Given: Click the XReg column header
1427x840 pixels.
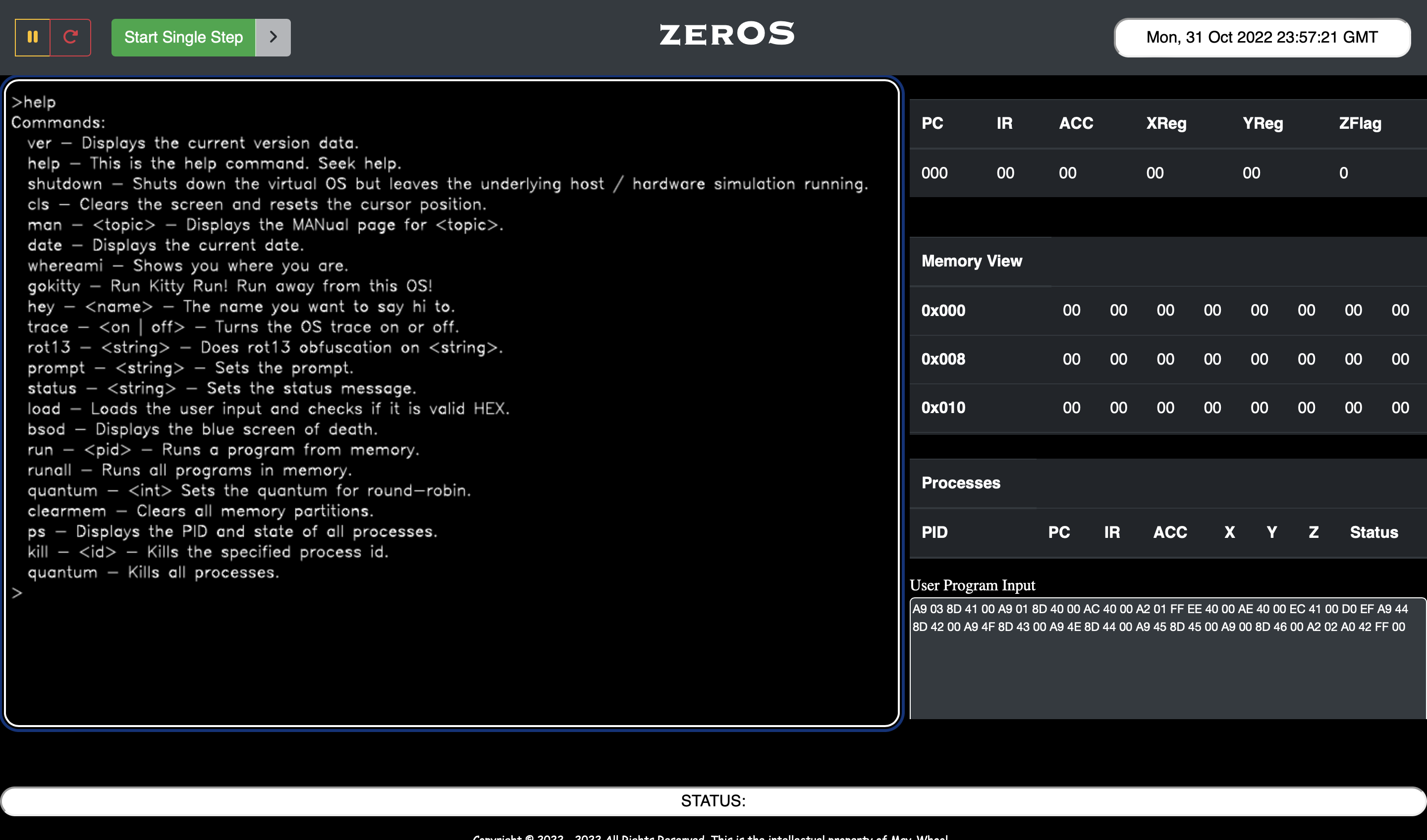Looking at the screenshot, I should (x=1166, y=123).
